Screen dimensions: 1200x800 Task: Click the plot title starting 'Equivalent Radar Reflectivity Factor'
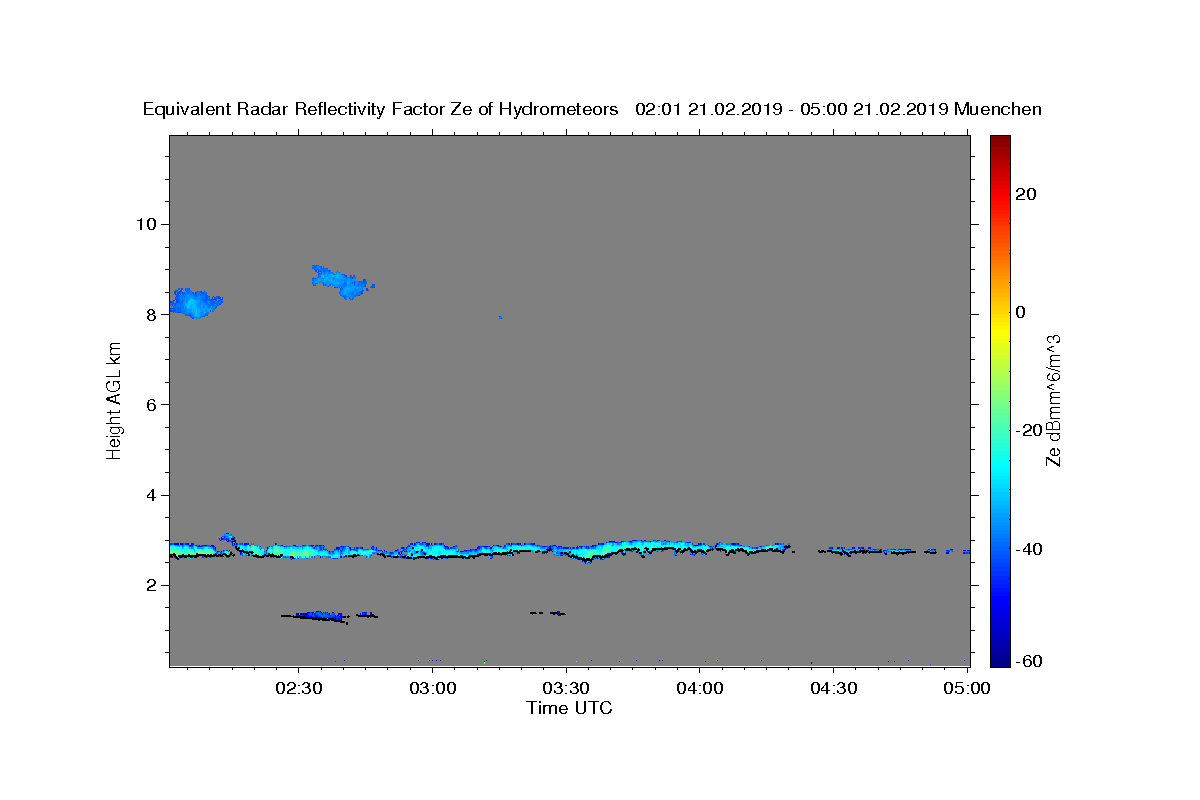click(592, 110)
